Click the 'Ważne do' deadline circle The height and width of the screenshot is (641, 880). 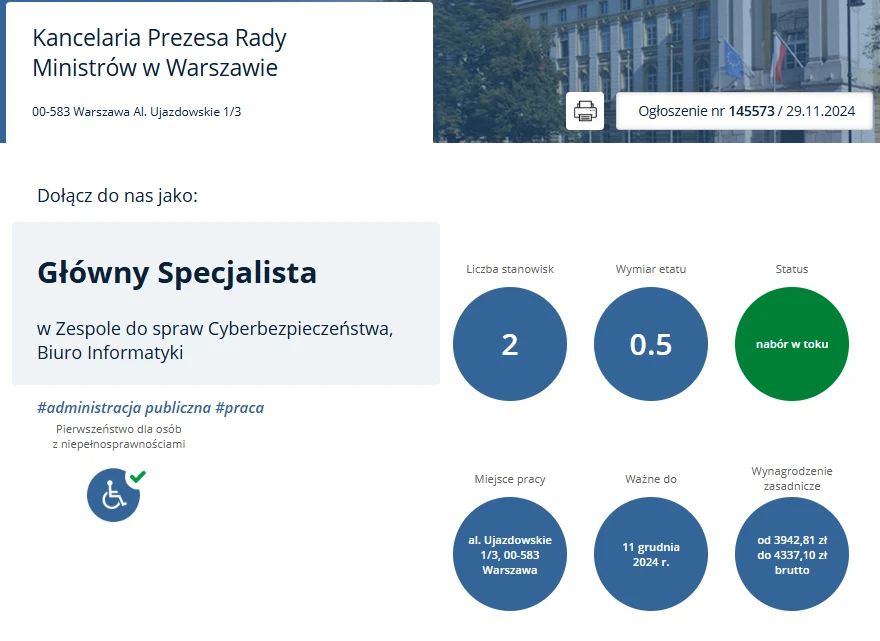pos(651,554)
